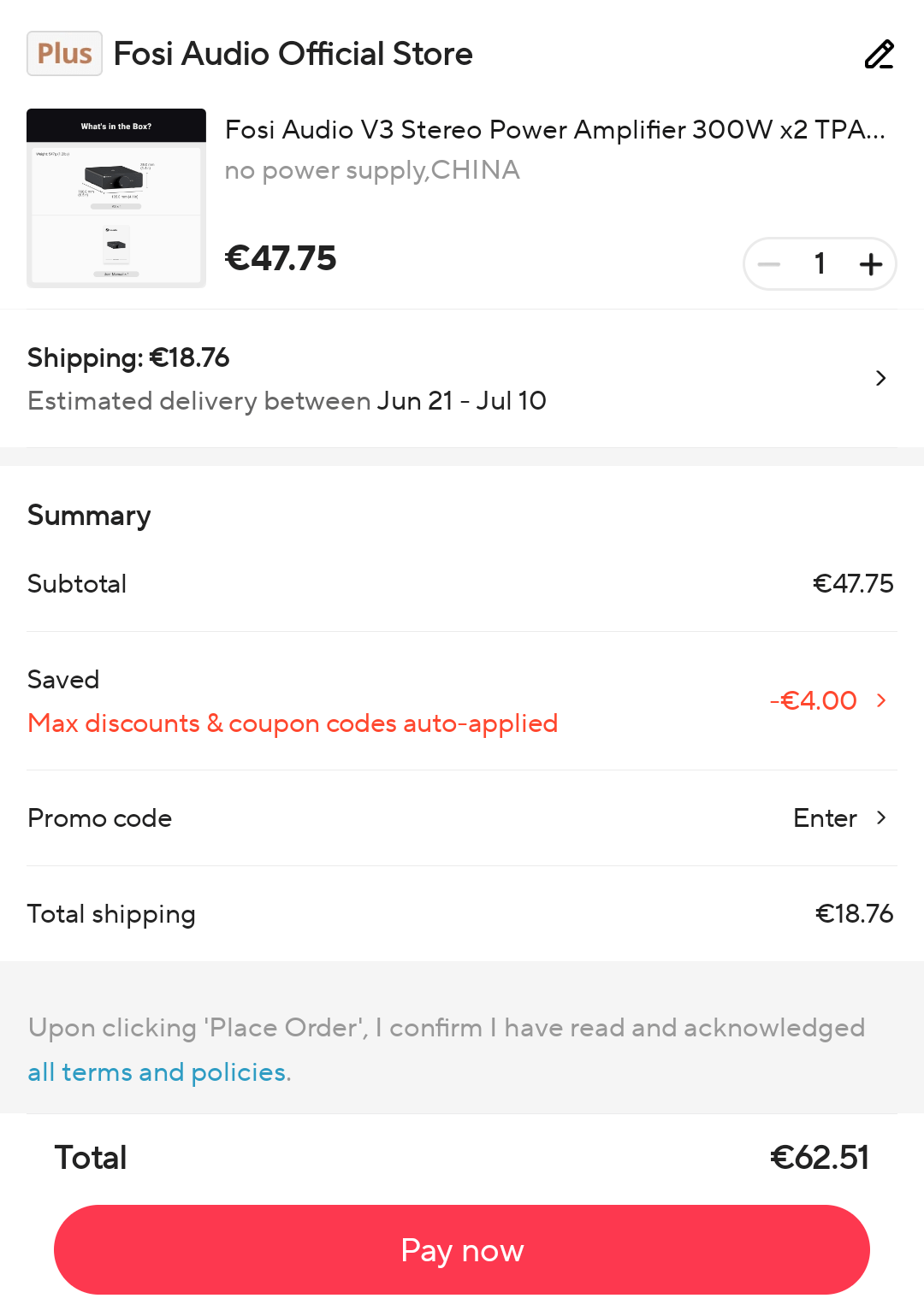Increase quantity with the plus icon

(870, 264)
